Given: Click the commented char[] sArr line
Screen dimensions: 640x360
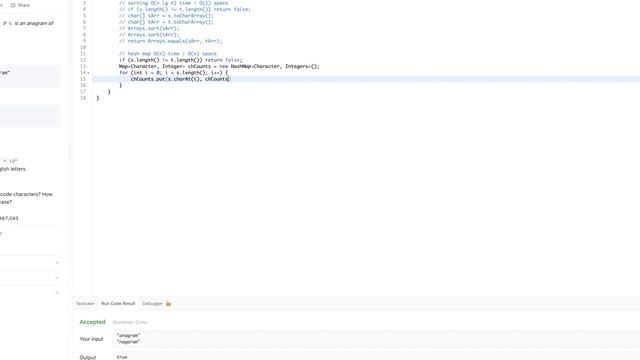Looking at the screenshot, I should [x=166, y=16].
